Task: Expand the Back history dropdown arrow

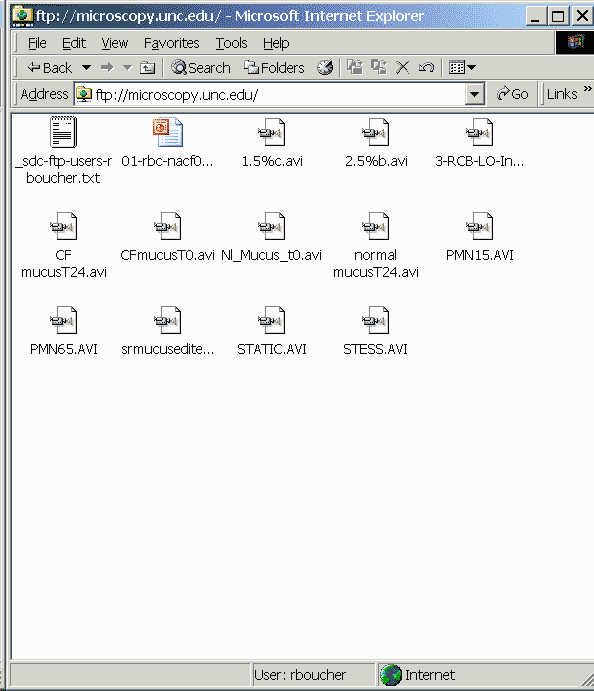Action: [86, 68]
